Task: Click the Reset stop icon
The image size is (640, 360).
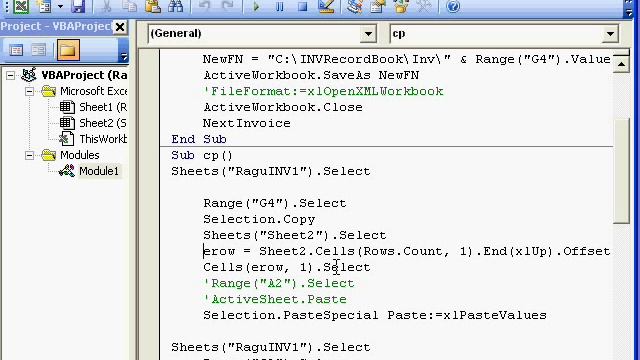Action: click(302, 7)
